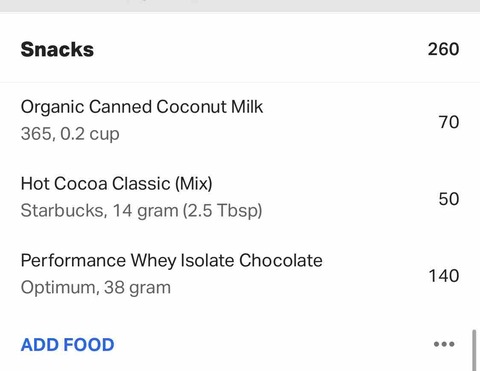Click the divider line below the Snacks header

pyautogui.click(x=240, y=82)
